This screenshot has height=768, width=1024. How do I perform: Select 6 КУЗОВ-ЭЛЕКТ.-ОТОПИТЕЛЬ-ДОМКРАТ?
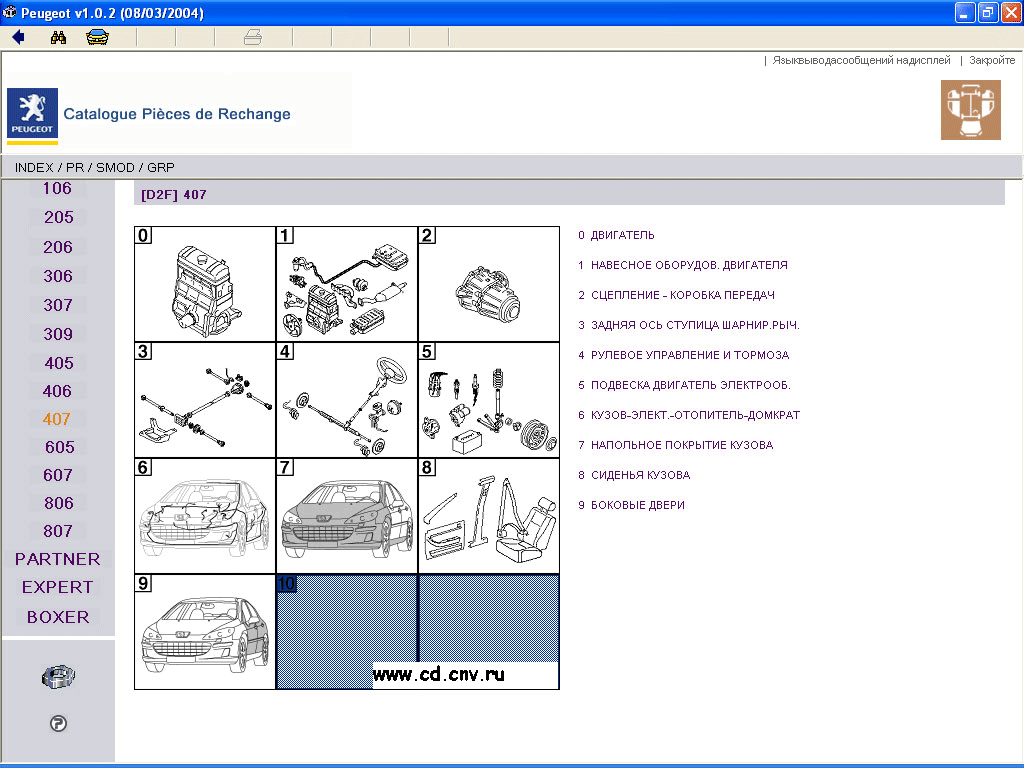(689, 415)
